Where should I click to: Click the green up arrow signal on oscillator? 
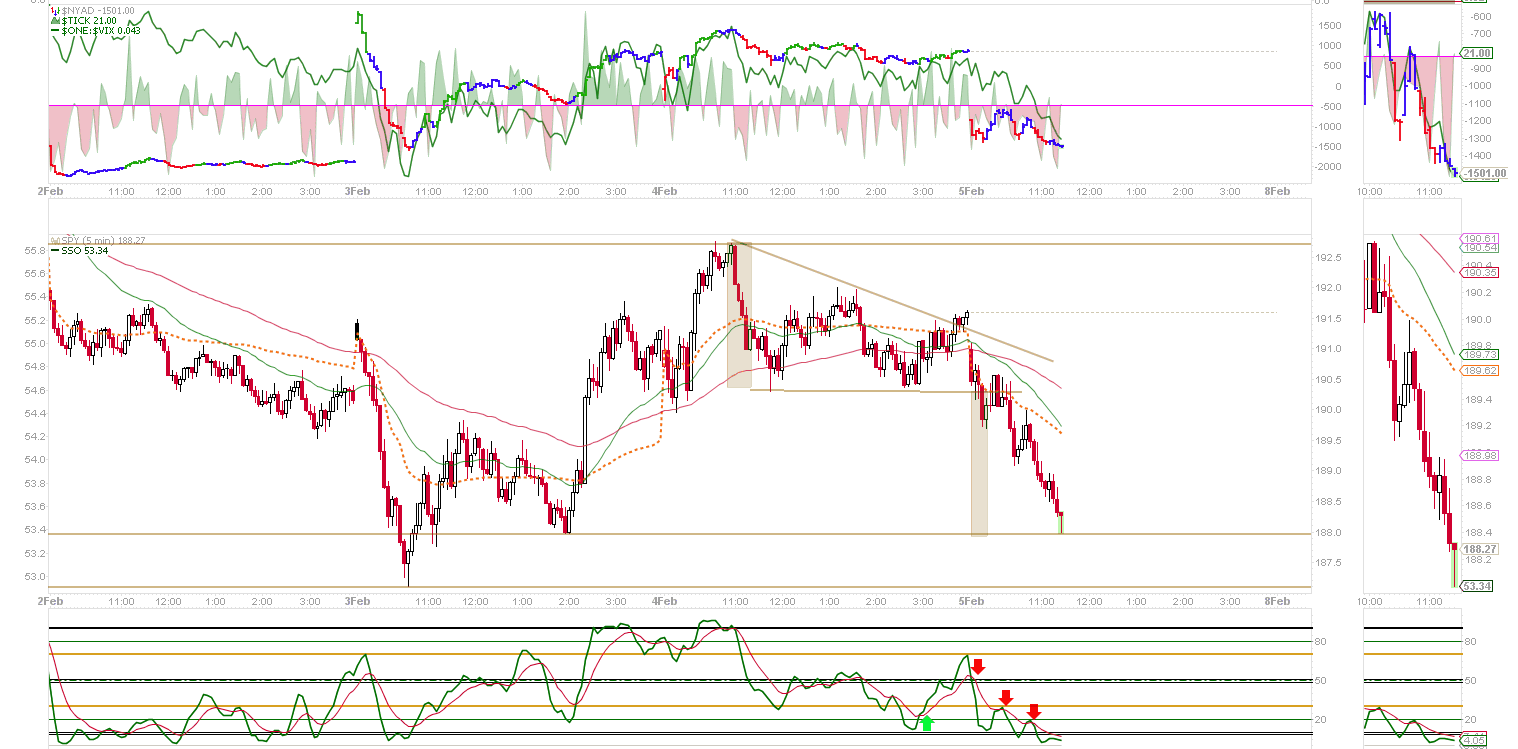926,723
